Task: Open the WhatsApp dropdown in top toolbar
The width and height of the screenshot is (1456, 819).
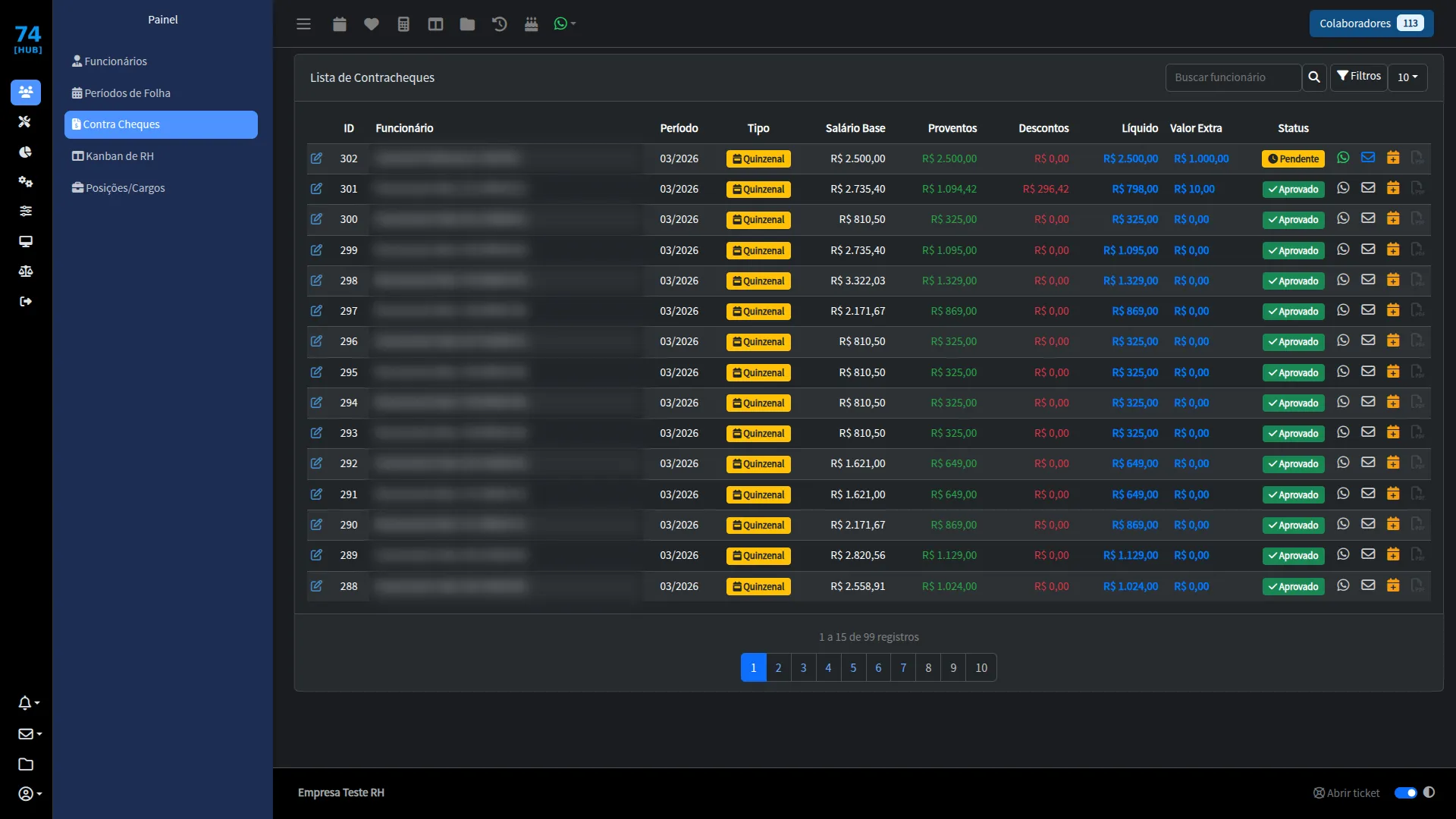Action: [565, 24]
